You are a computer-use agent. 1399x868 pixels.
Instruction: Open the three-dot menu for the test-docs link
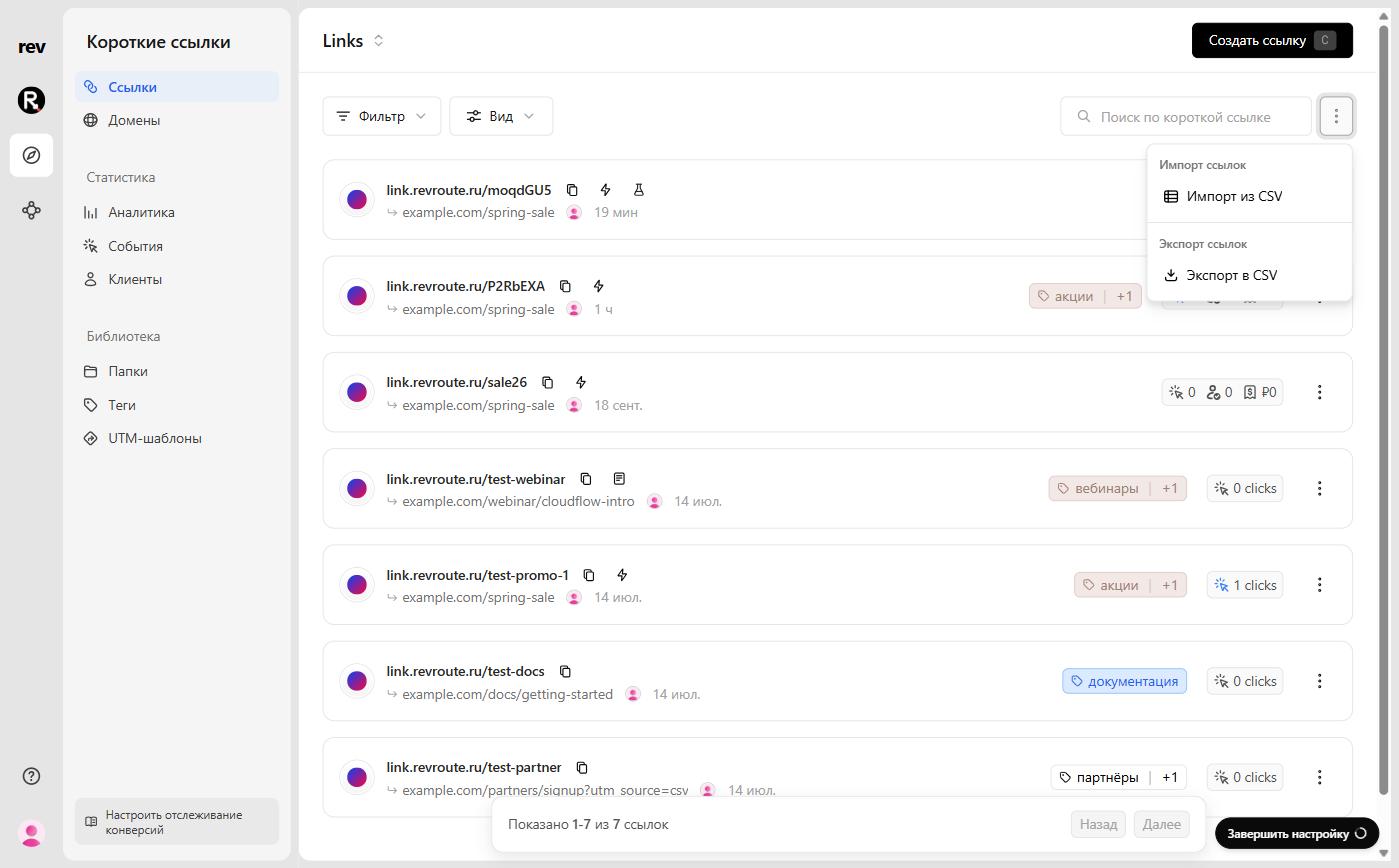(1319, 681)
